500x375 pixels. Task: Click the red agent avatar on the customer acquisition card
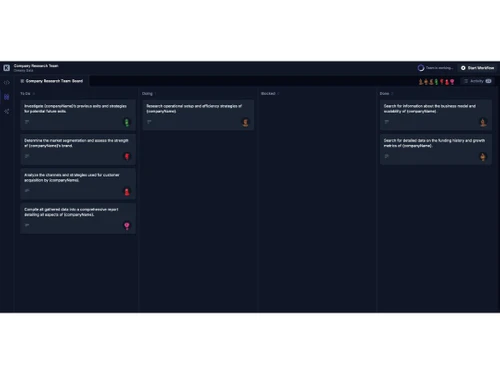pos(127,192)
